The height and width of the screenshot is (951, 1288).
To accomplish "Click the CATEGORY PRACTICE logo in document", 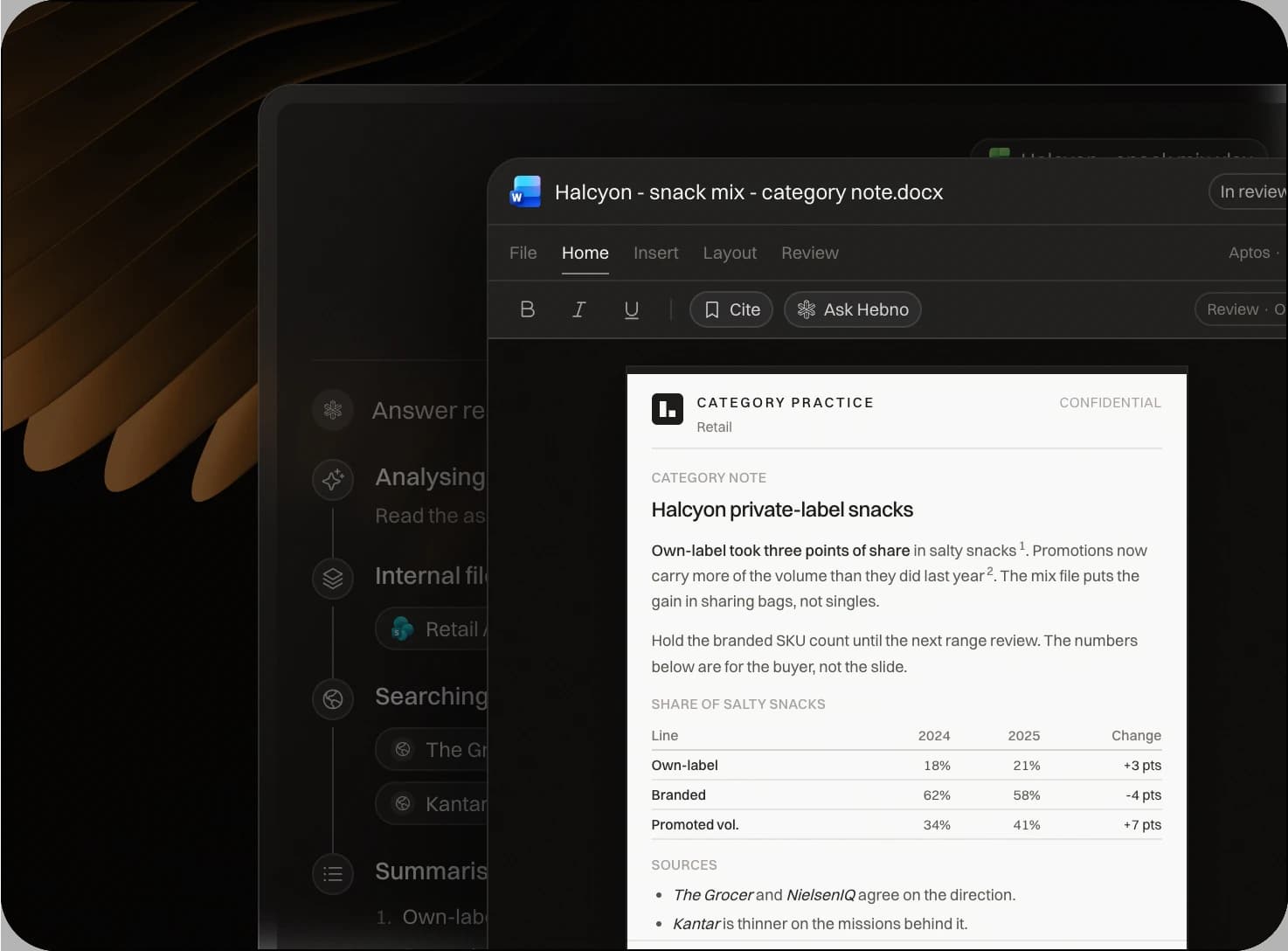I will 668,408.
